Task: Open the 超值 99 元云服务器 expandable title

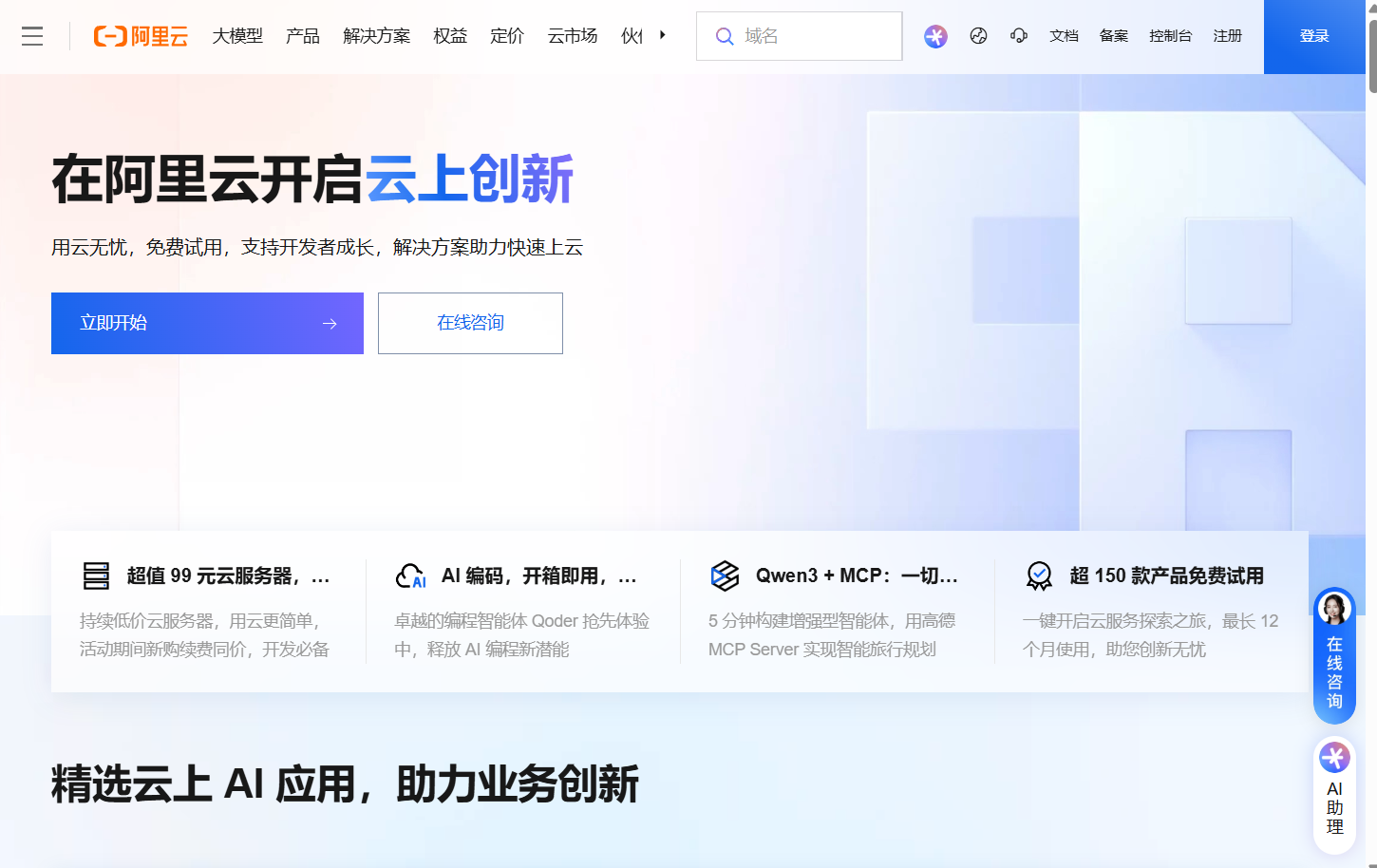Action: [x=229, y=576]
